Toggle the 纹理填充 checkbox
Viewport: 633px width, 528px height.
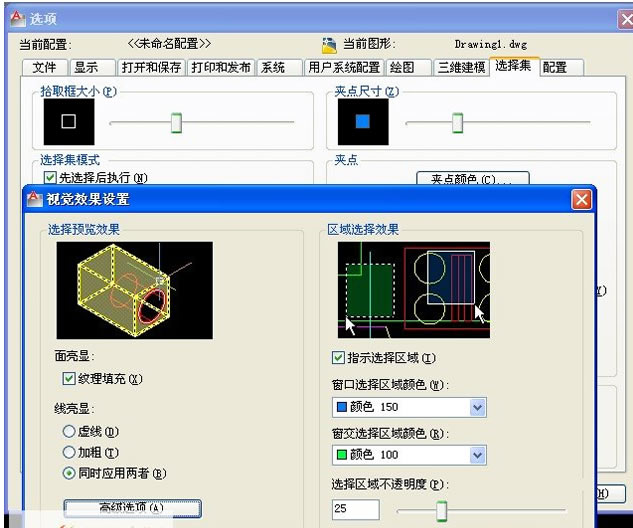(x=69, y=379)
